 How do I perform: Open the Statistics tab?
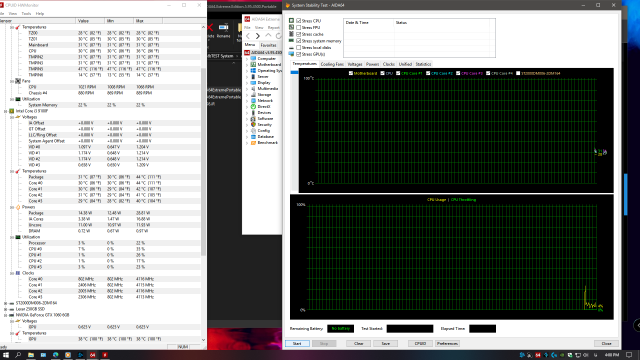tap(423, 64)
